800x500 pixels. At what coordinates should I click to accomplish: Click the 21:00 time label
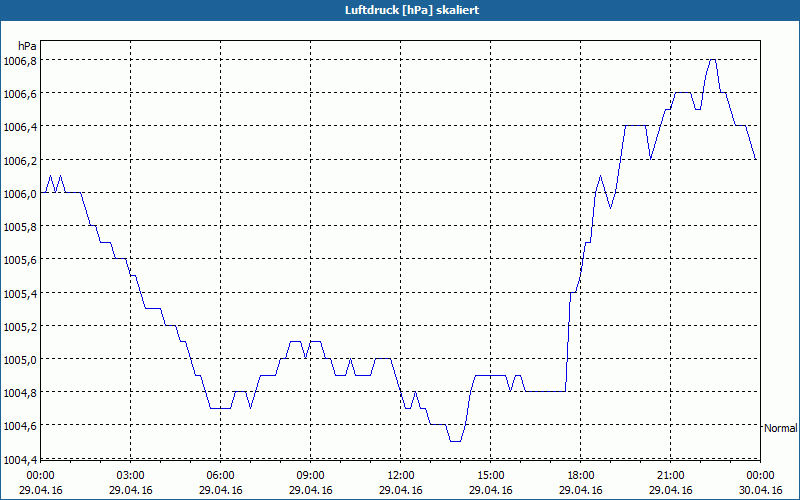coord(670,476)
